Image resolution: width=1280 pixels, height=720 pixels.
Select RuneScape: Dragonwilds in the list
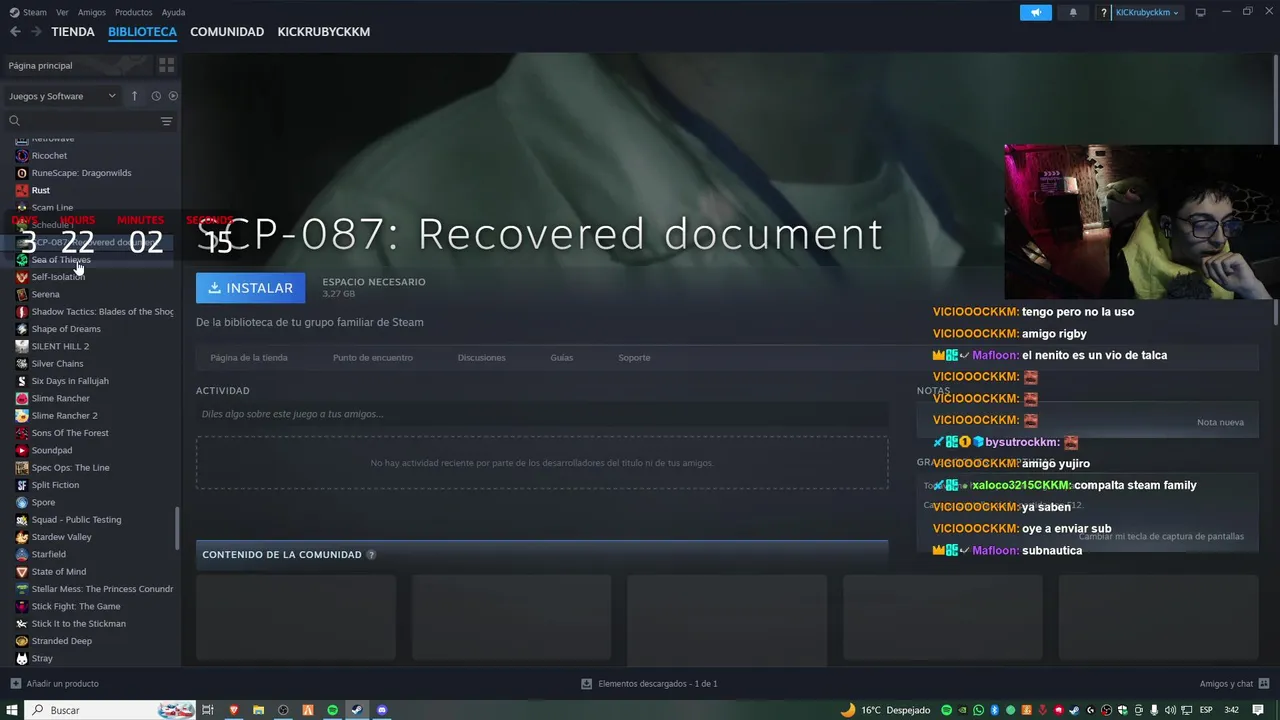pos(81,173)
